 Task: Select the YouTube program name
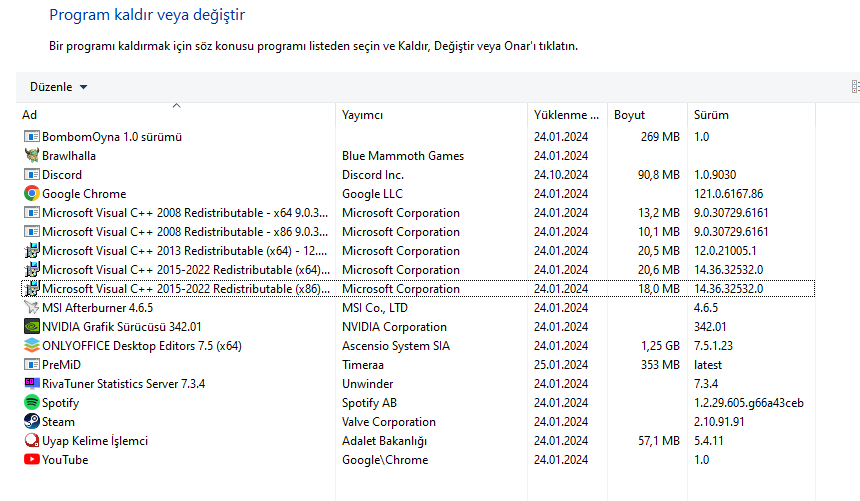click(x=65, y=460)
